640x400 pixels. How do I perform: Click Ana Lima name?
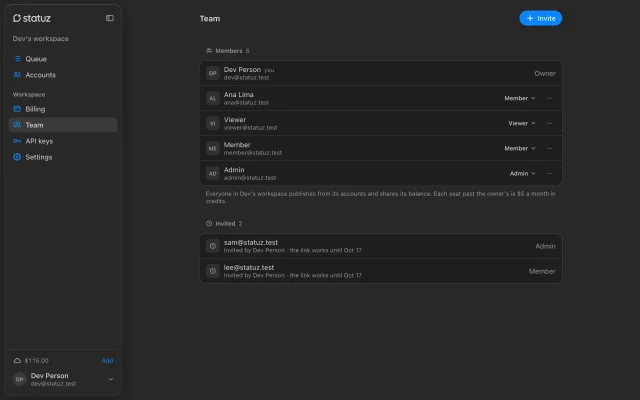[x=238, y=95]
